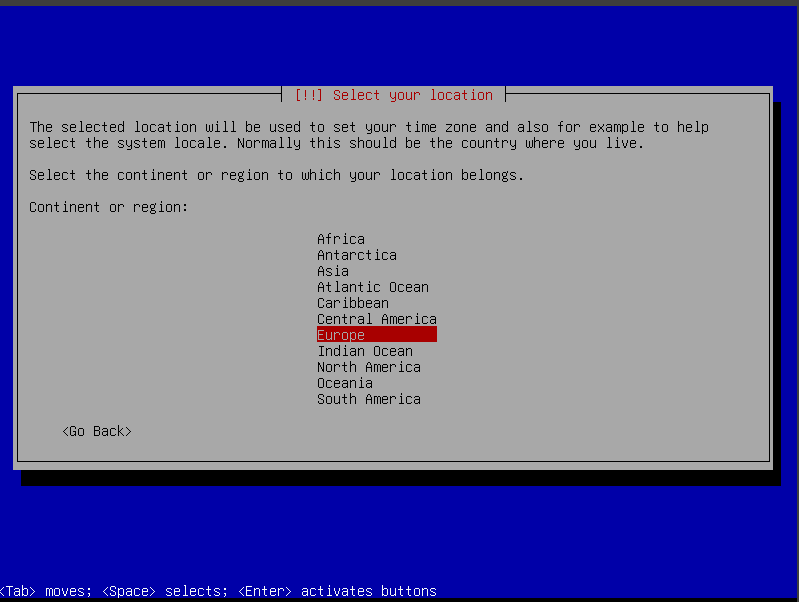Select Central America region

click(x=376, y=319)
